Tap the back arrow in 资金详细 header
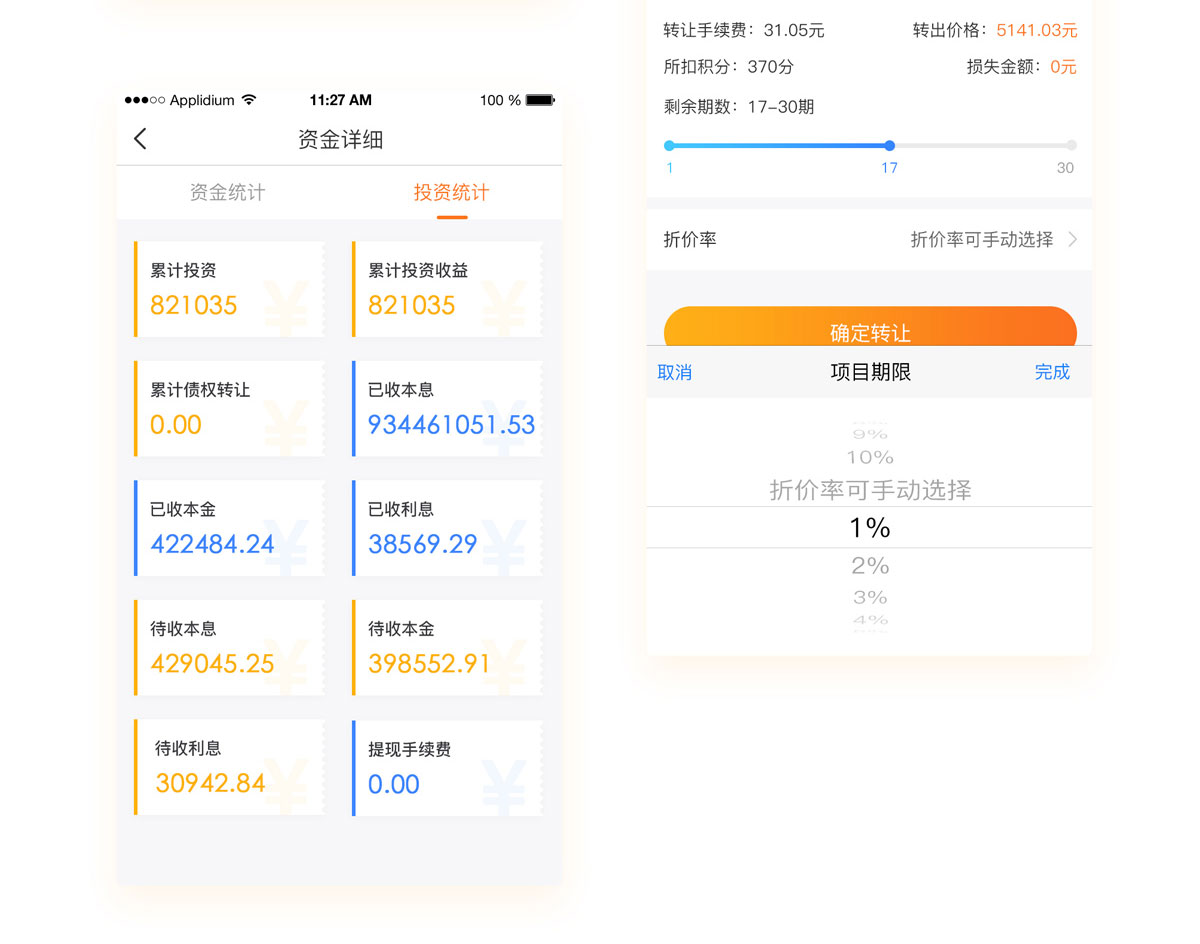This screenshot has height=944, width=1200. [x=140, y=139]
